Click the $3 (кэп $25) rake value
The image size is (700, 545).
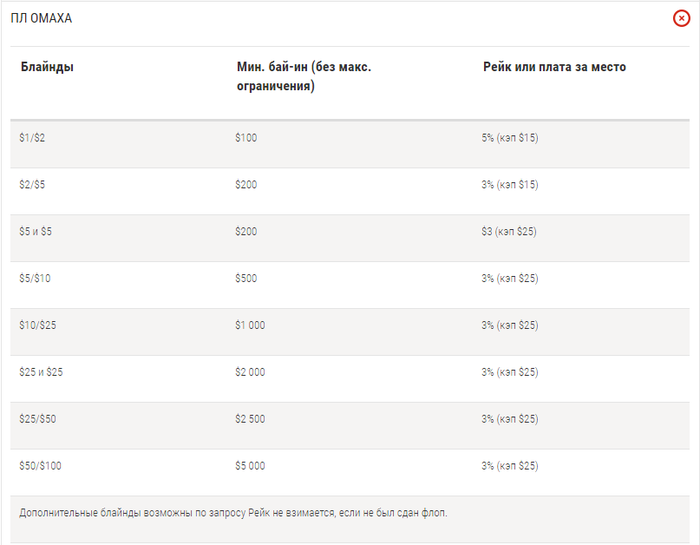tap(509, 232)
